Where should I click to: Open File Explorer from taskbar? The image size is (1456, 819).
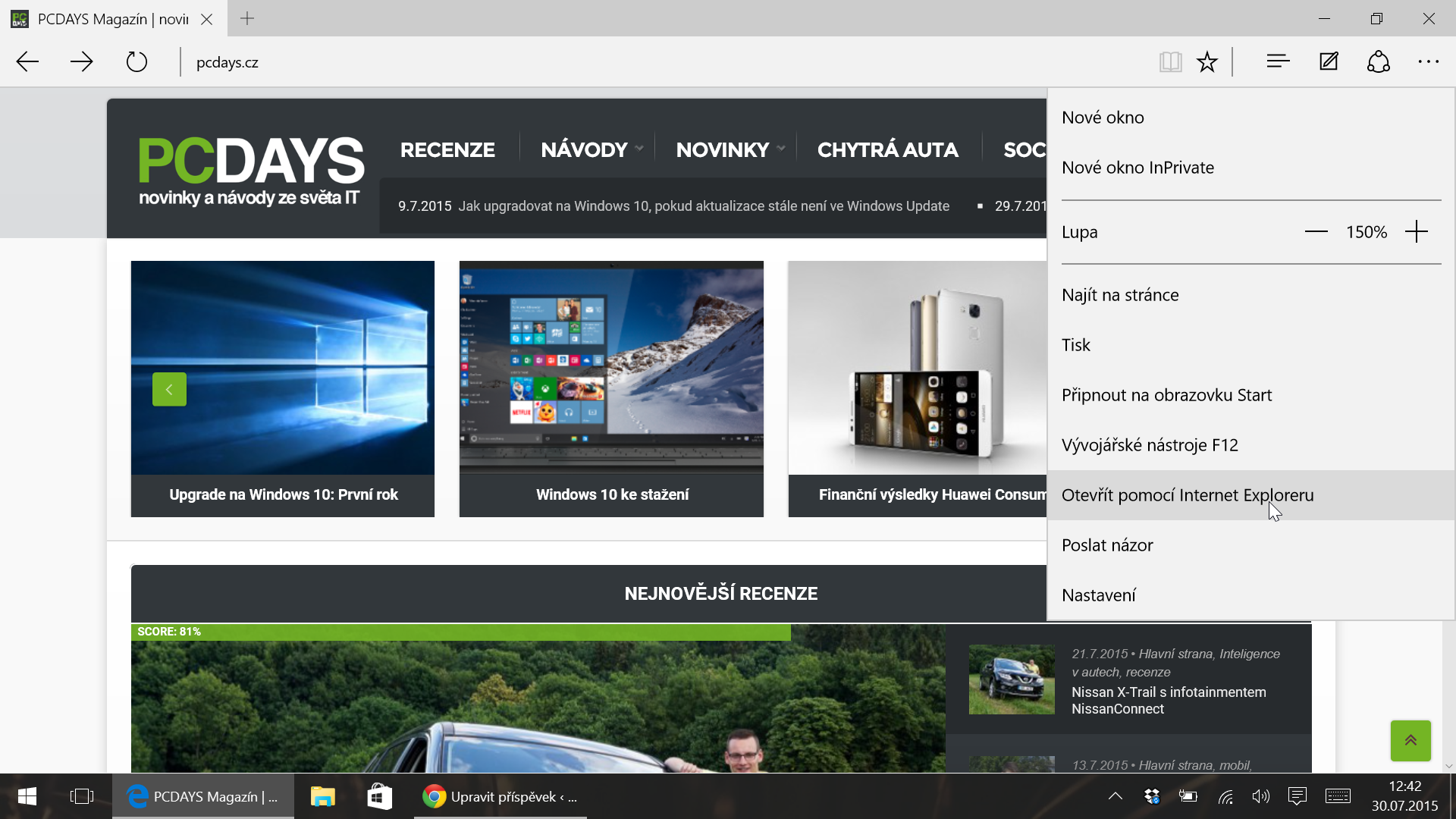coord(322,796)
